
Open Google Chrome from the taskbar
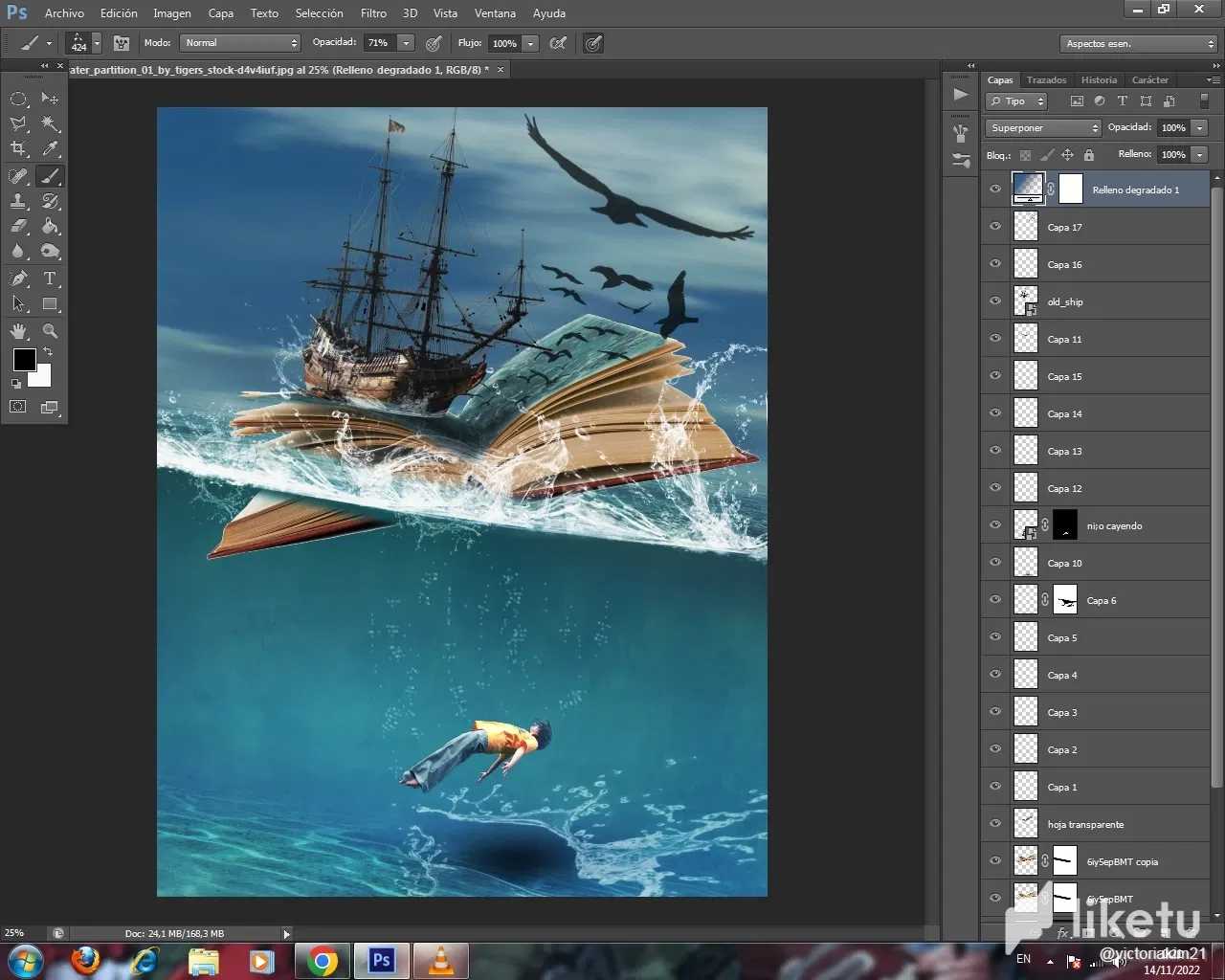(323, 961)
